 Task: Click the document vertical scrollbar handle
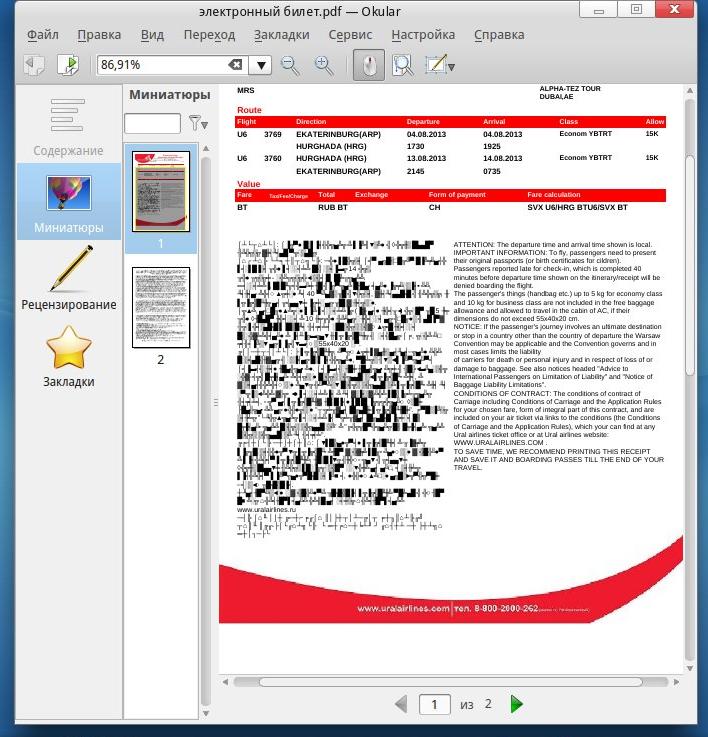point(690,265)
